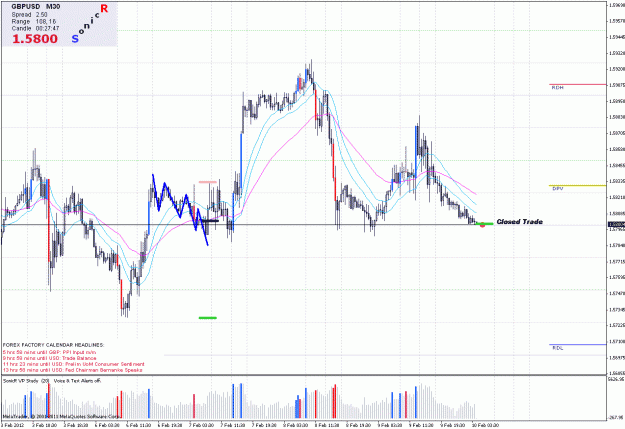
Task: Select the short pink horizontal marker line
Action: point(207,182)
